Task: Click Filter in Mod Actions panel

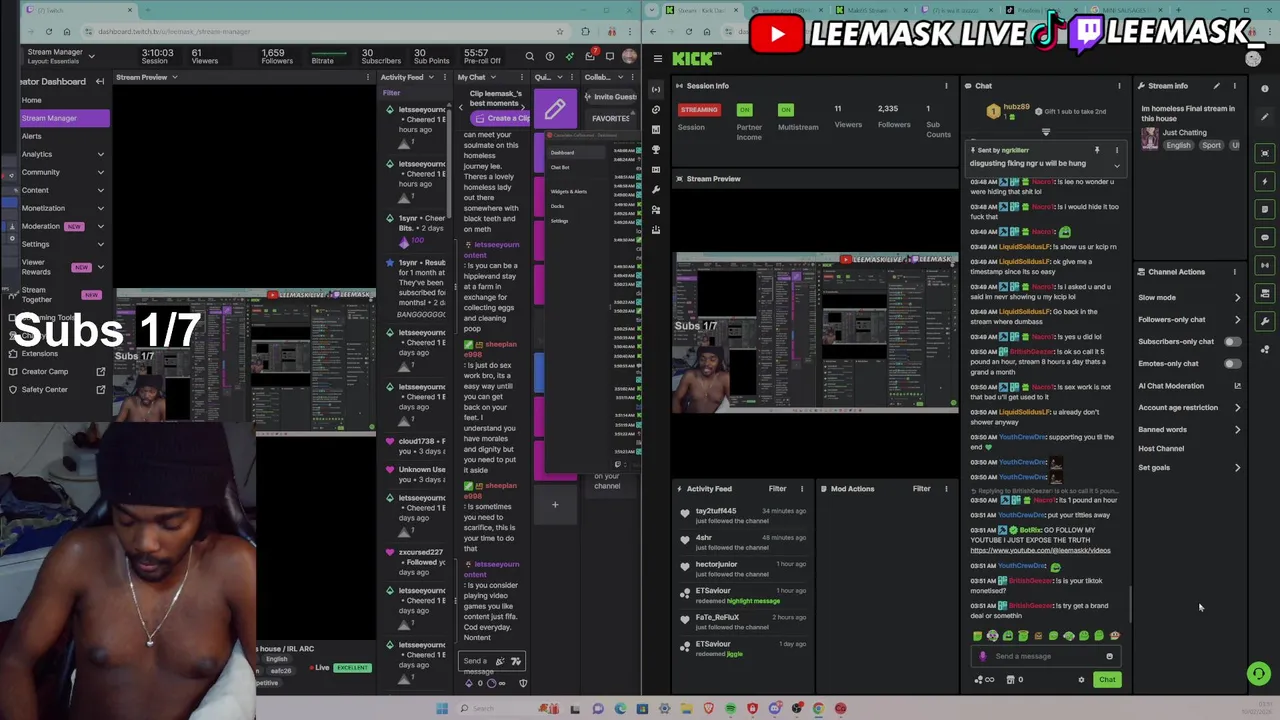Action: tap(921, 489)
